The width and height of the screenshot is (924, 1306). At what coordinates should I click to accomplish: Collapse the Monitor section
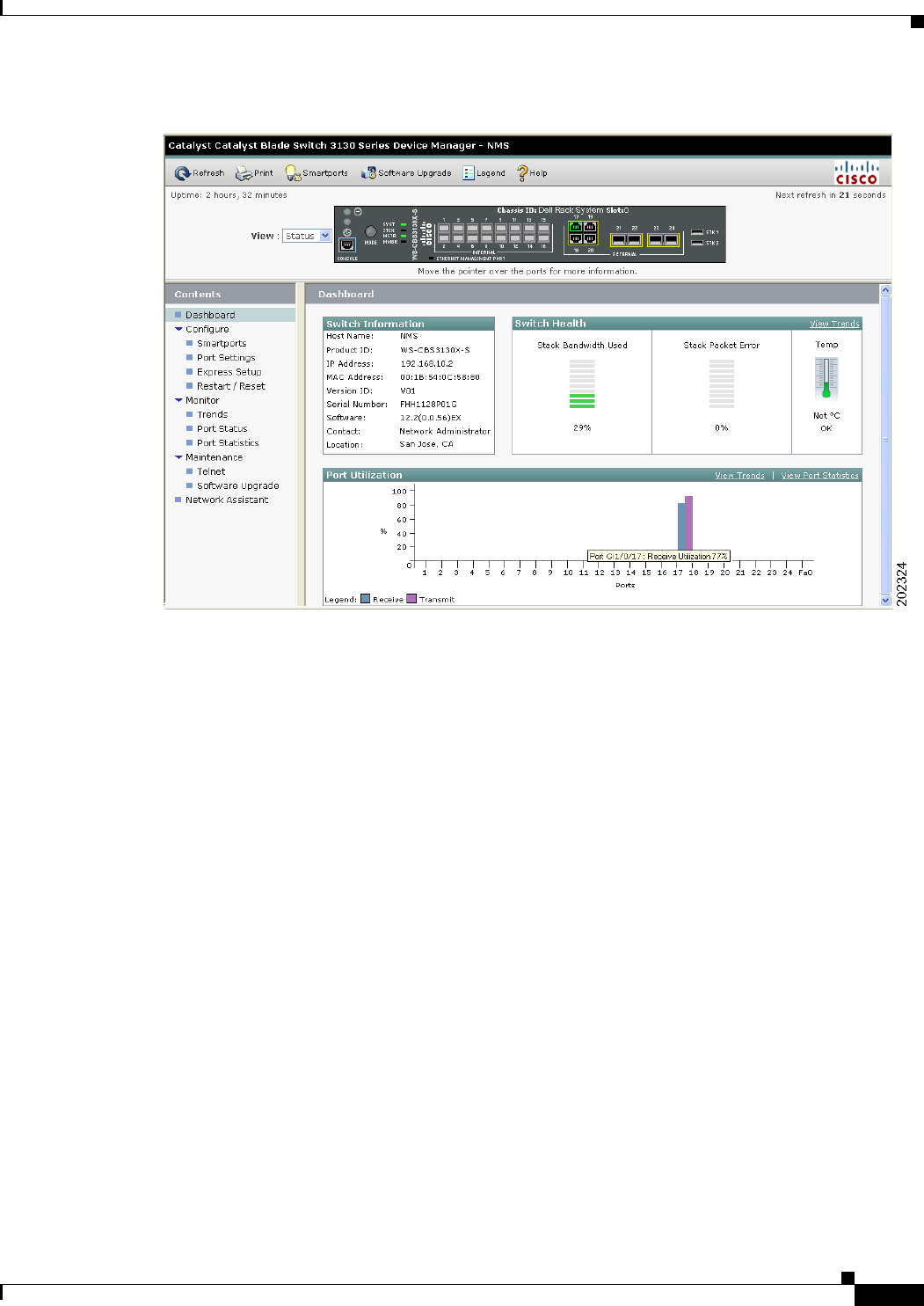click(178, 400)
